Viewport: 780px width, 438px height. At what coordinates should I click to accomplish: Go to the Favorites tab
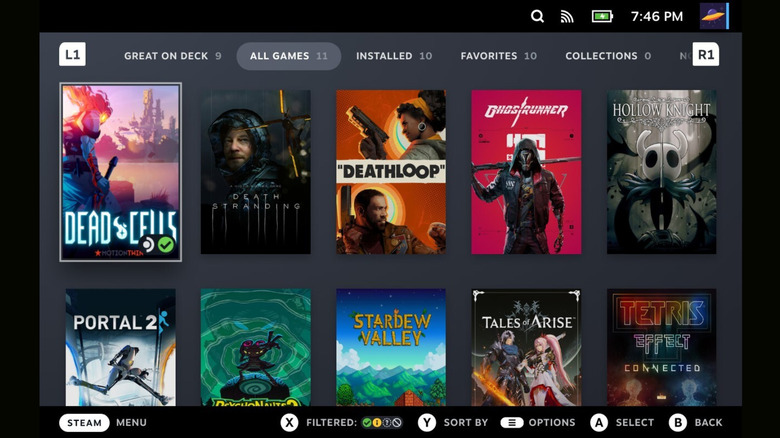pos(498,56)
